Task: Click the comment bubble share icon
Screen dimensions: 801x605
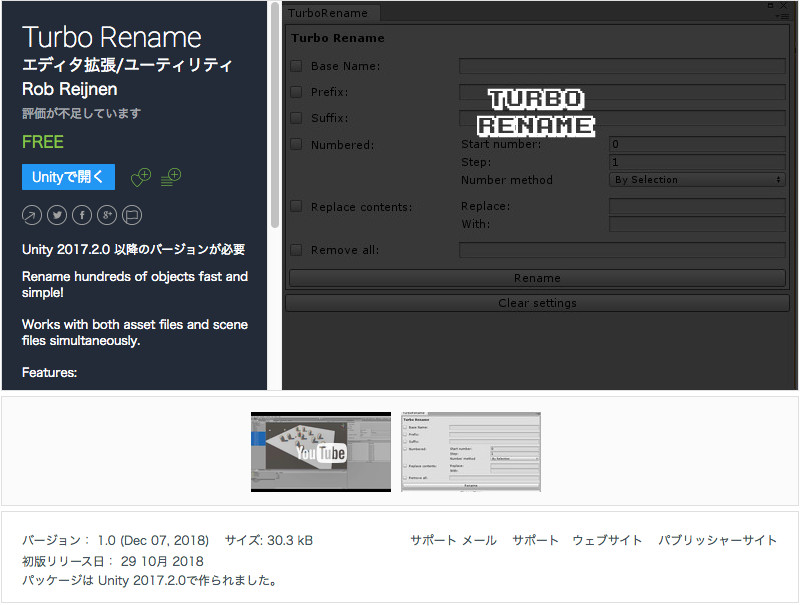Action: point(132,215)
